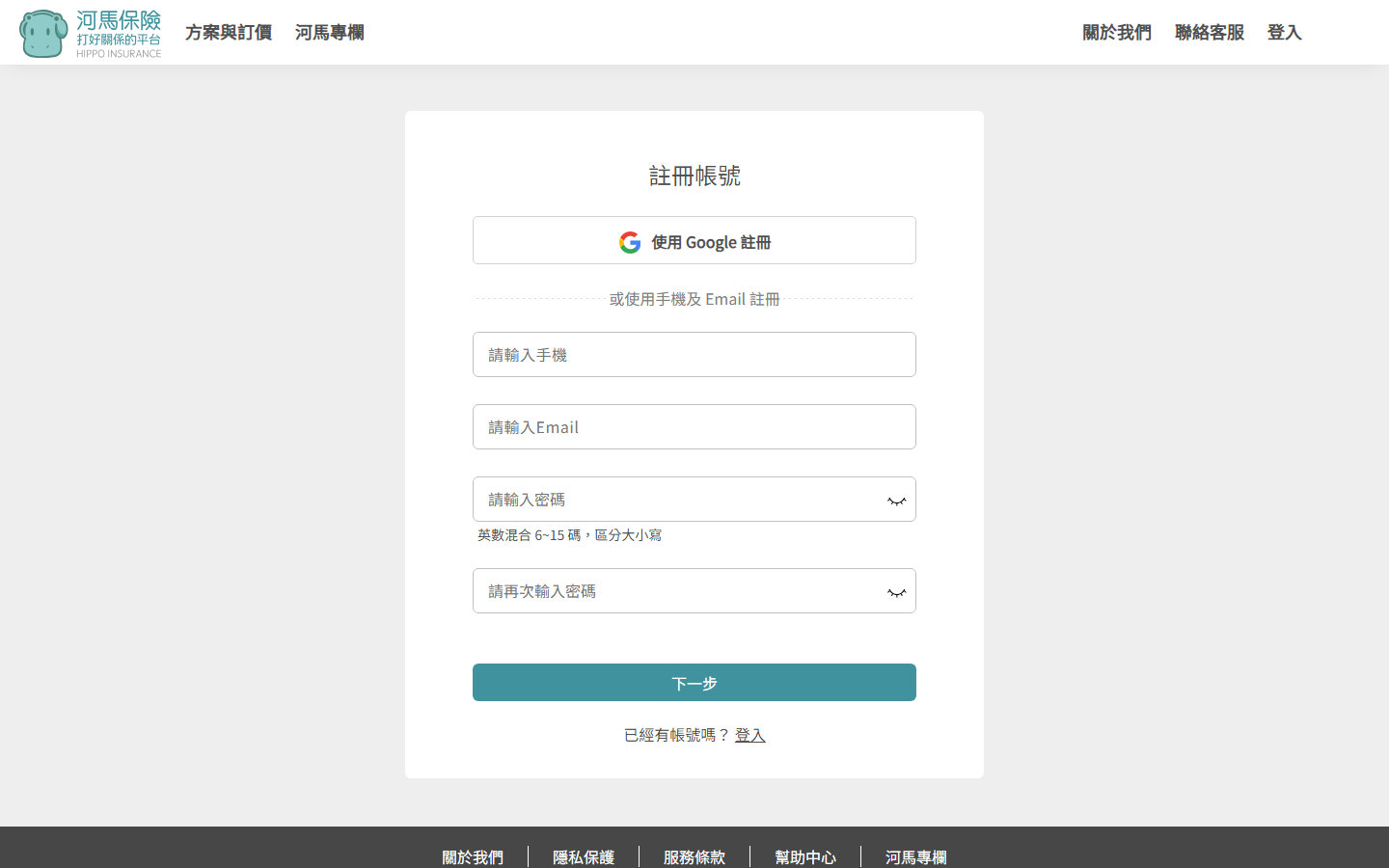1389x868 pixels.
Task: Click the 請輸入密碼 password field
Action: pyautogui.click(x=675, y=499)
